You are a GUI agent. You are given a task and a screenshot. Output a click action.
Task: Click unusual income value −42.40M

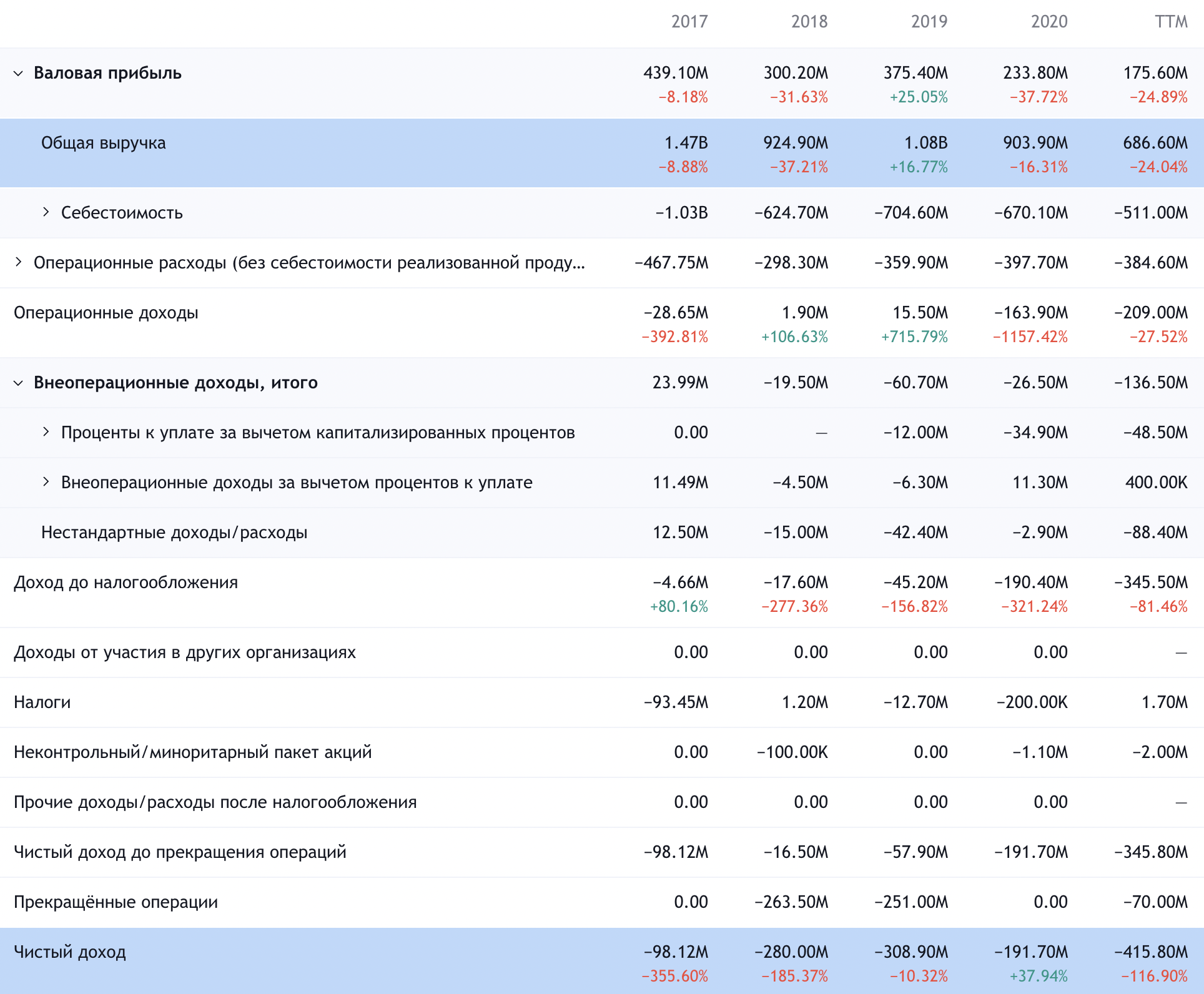click(915, 533)
